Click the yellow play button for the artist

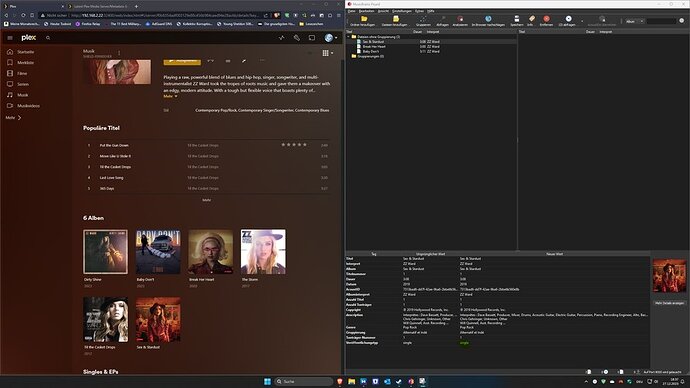182,61
